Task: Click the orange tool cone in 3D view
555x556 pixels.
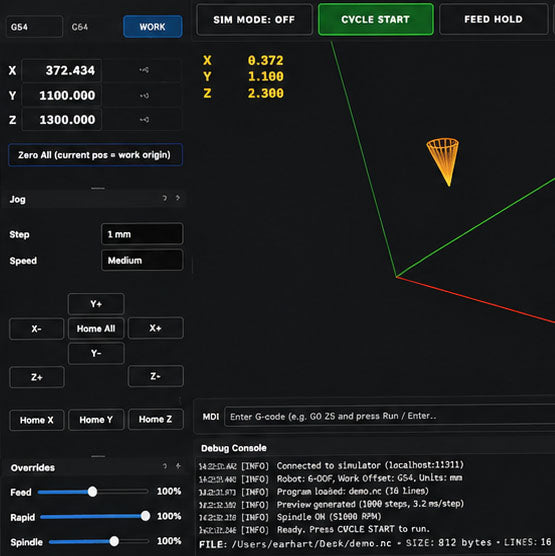Action: [443, 162]
